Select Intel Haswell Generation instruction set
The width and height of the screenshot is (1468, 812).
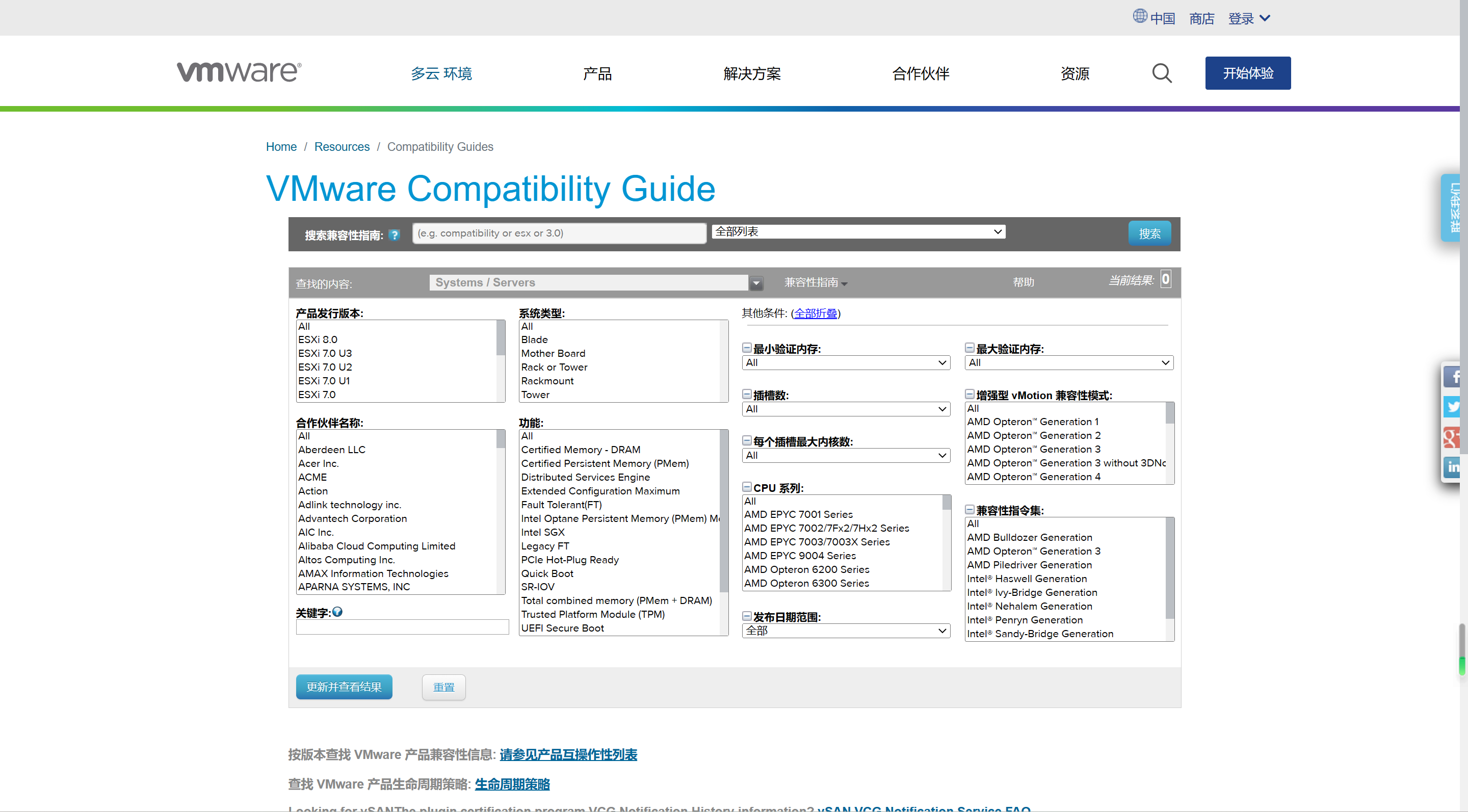[x=1065, y=579]
